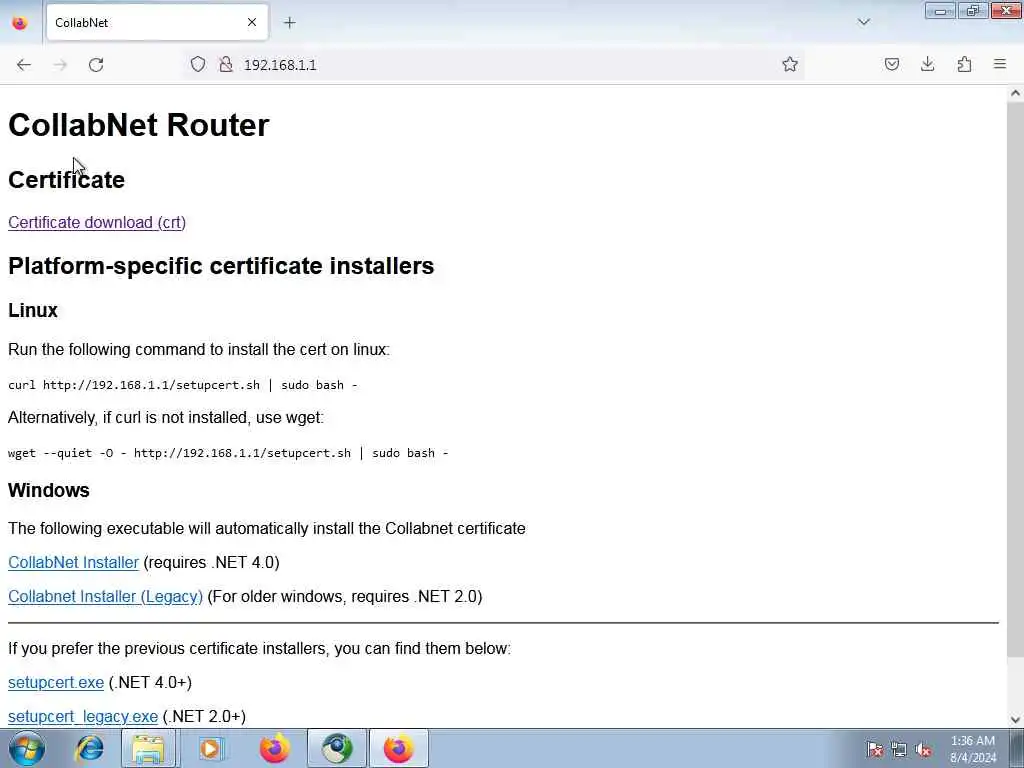
Task: Go back to the previous page
Action: click(24, 65)
